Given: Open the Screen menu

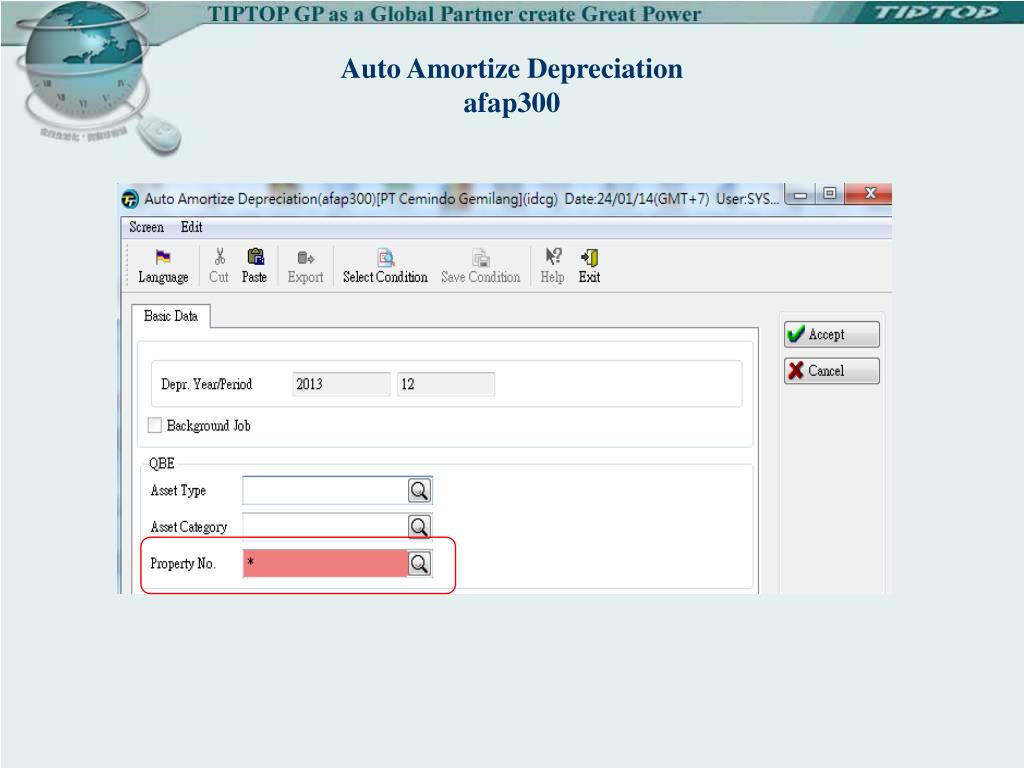Looking at the screenshot, I should coord(146,227).
